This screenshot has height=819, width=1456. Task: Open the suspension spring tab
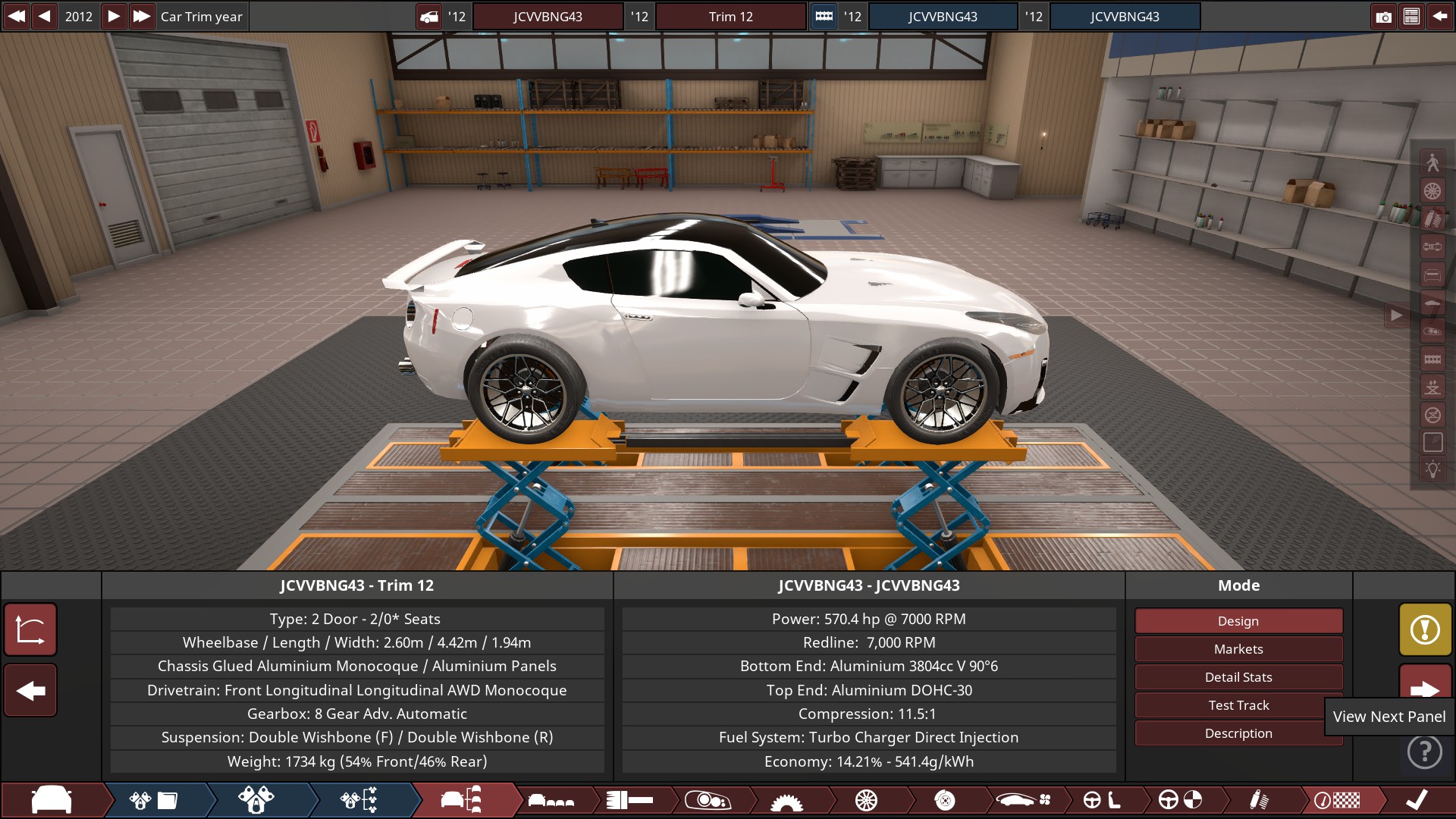tap(1259, 800)
